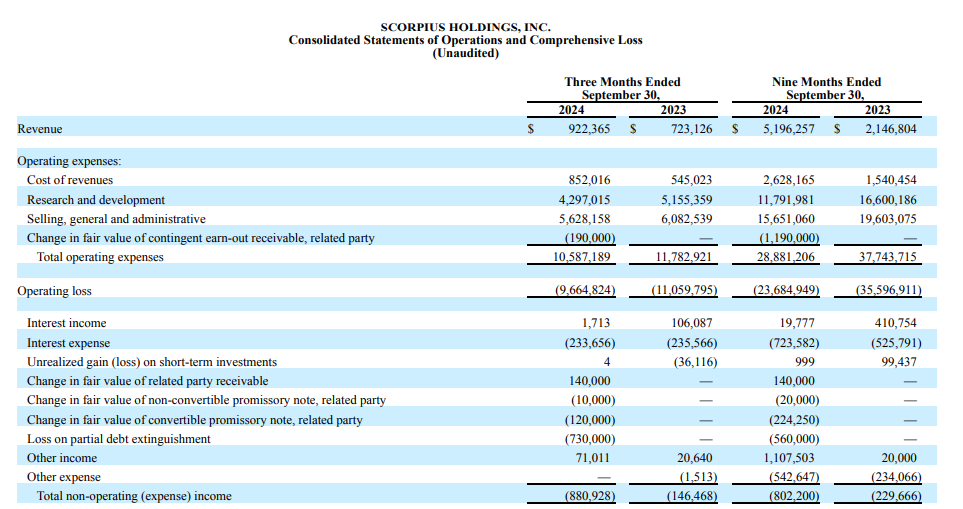Select earn-out value (1,190,000)
The width and height of the screenshot is (963, 509).
coord(789,238)
